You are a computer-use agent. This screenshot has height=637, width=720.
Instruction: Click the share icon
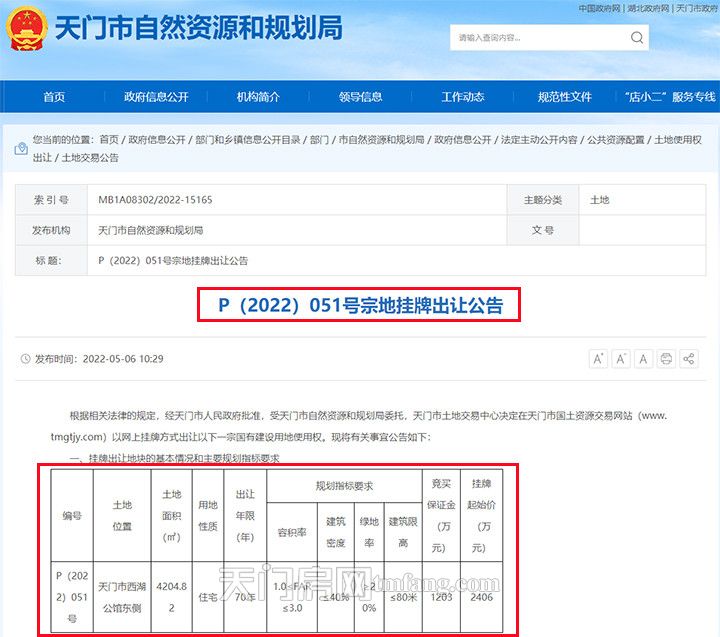(689, 359)
